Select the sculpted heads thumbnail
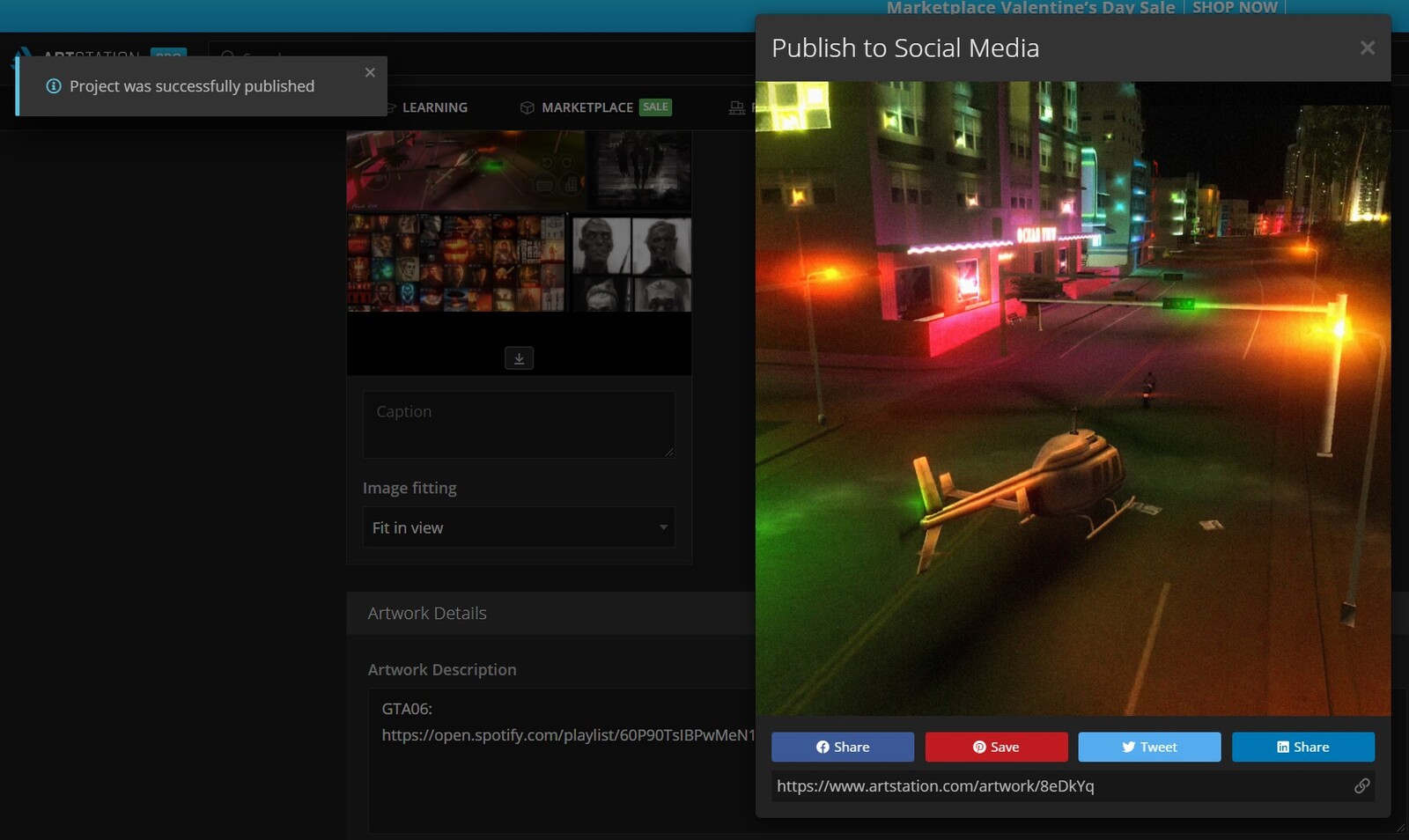This screenshot has height=840, width=1409. click(631, 264)
